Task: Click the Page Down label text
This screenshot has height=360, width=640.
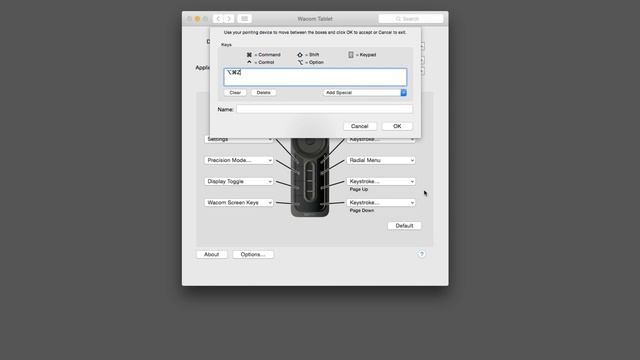Action: (362, 211)
